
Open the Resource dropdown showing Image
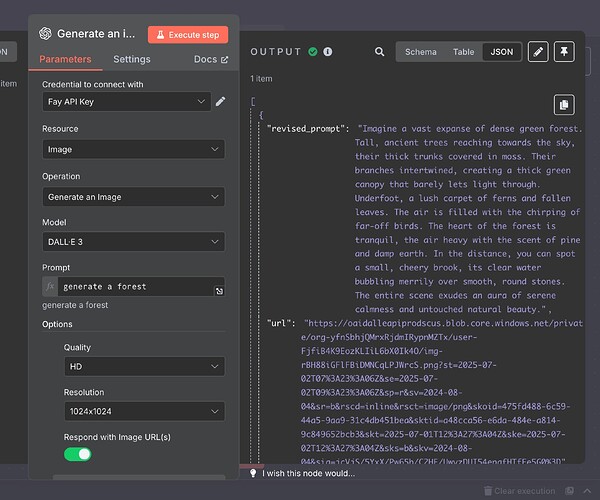134,149
